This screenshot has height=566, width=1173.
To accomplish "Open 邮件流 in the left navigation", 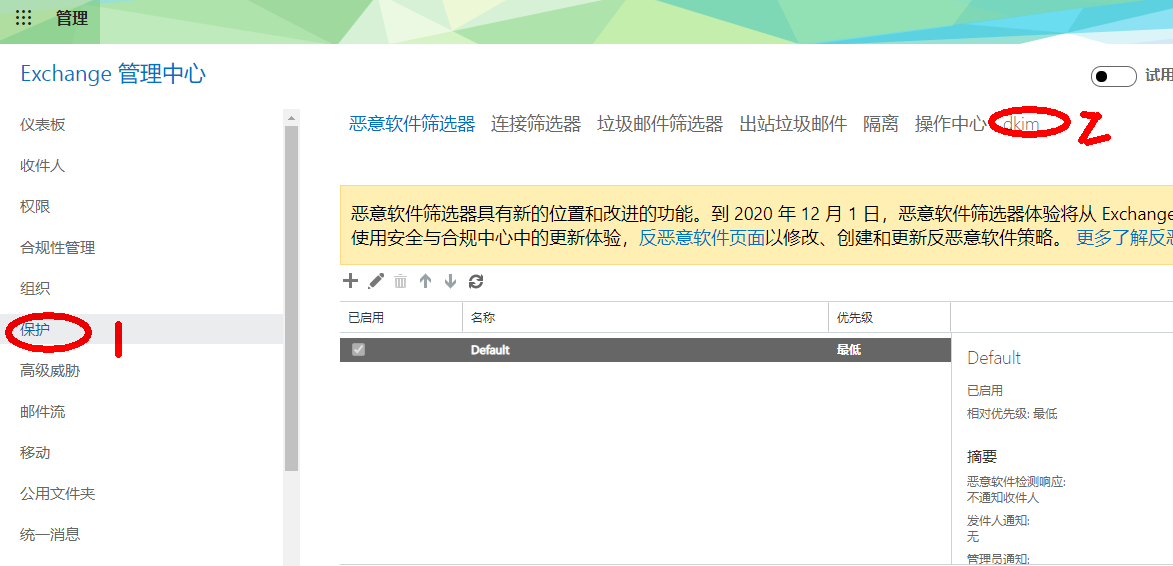I will coord(42,411).
